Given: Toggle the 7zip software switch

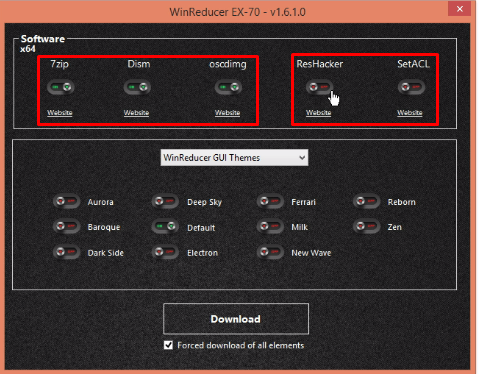Looking at the screenshot, I should click(61, 87).
